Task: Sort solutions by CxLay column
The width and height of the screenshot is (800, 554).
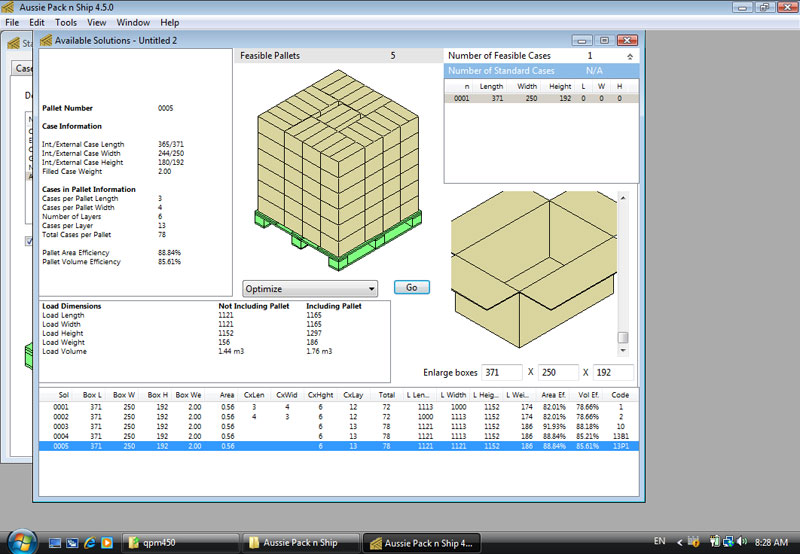Action: pyautogui.click(x=353, y=395)
